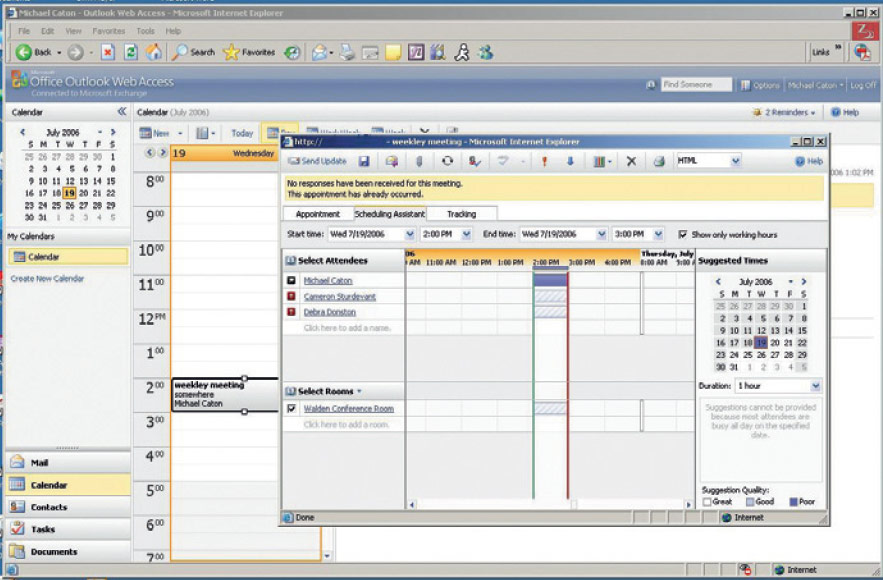Screen dimensions: 883x580
Task: Uncheck the Walden Conference Room checkbox
Action: [x=293, y=409]
